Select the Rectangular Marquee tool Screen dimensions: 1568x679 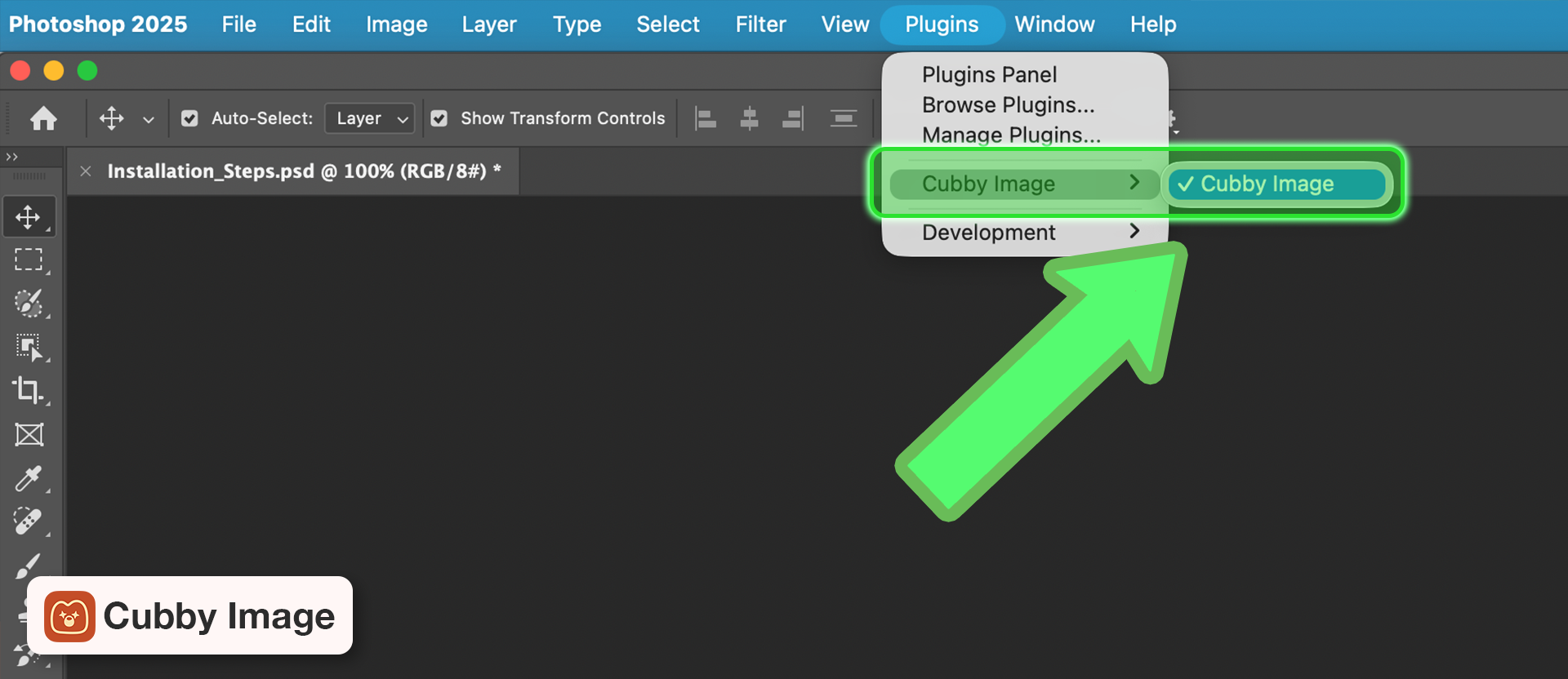[x=29, y=260]
